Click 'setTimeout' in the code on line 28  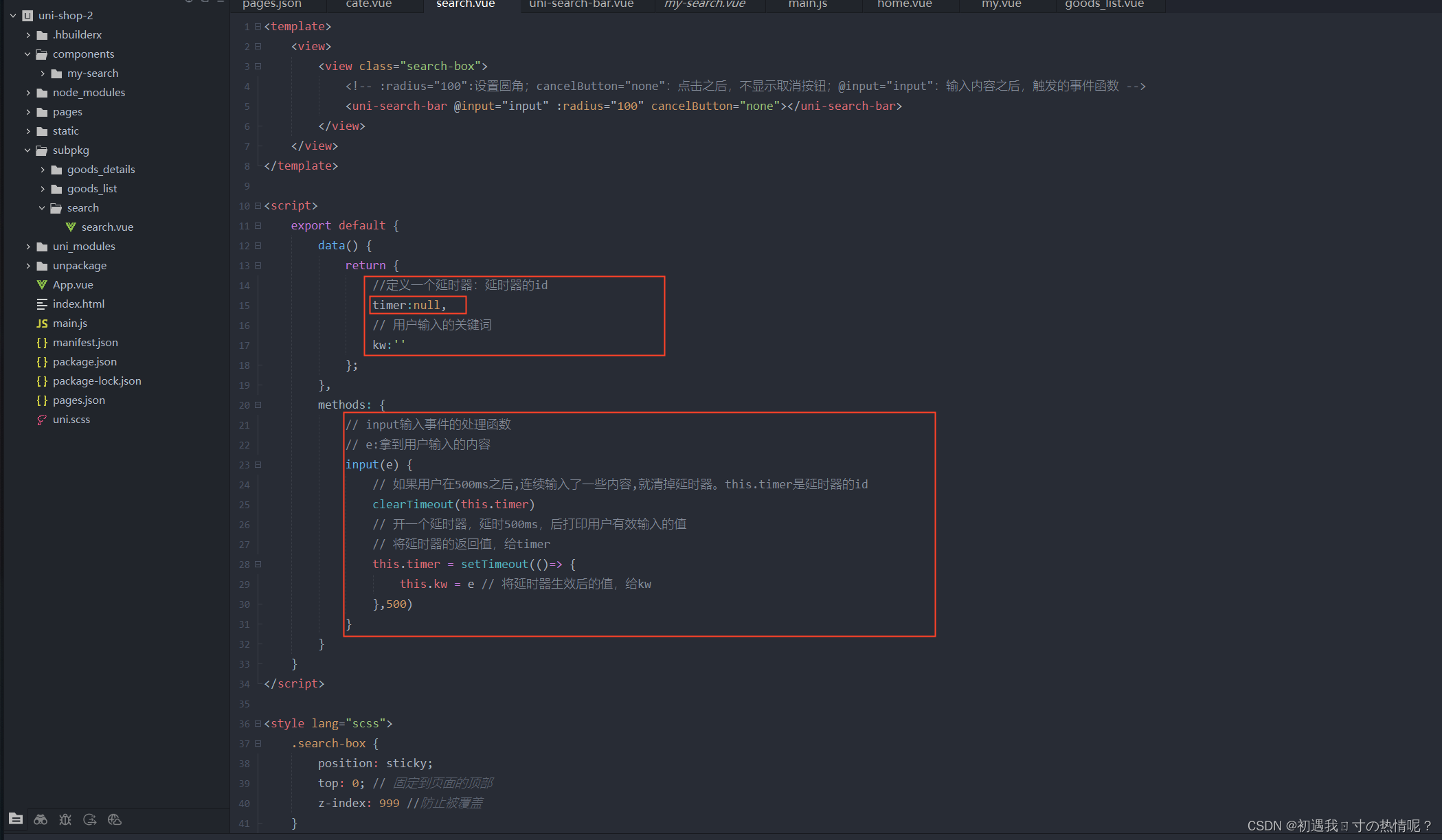coord(495,564)
